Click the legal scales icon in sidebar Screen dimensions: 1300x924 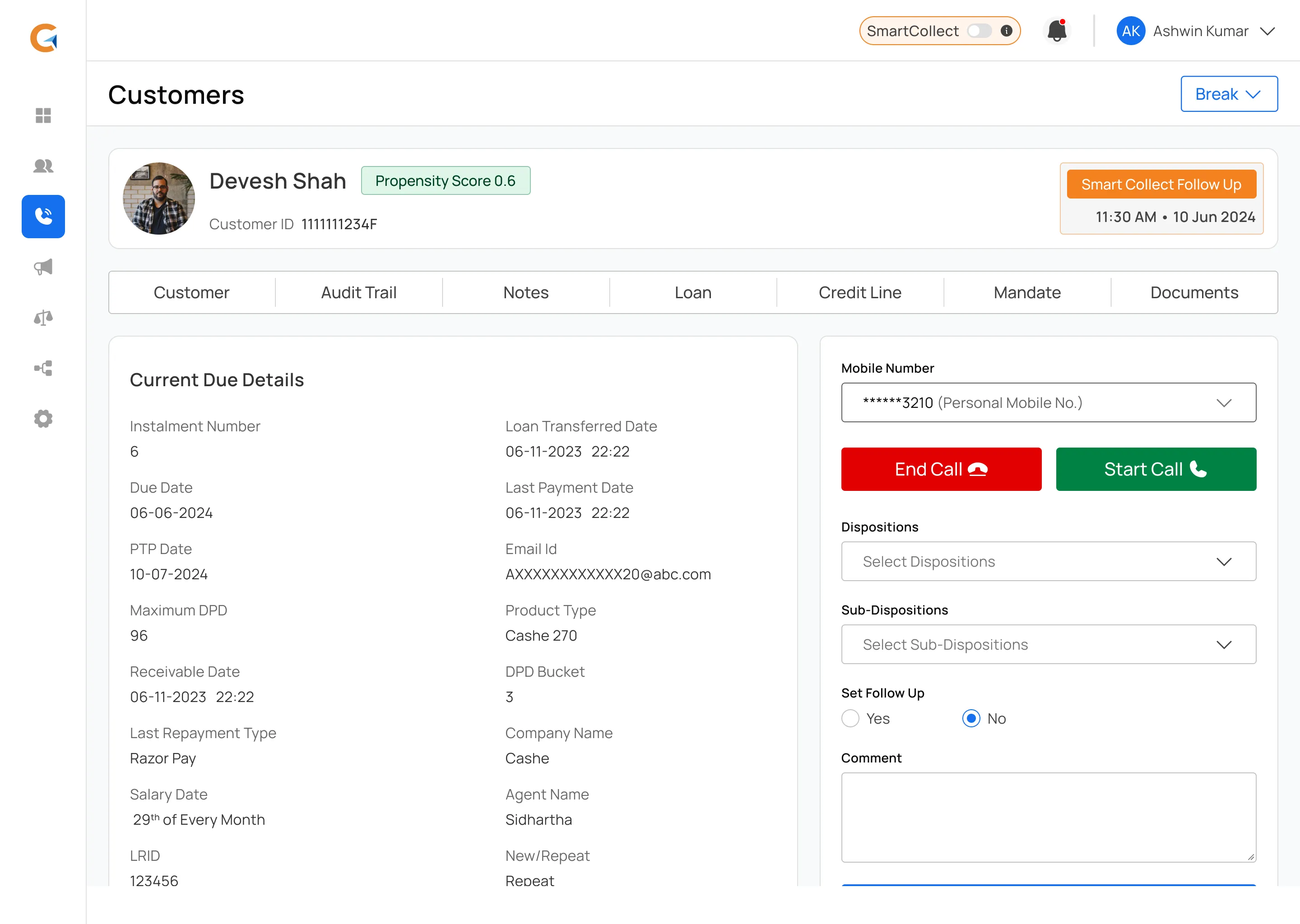(x=43, y=318)
